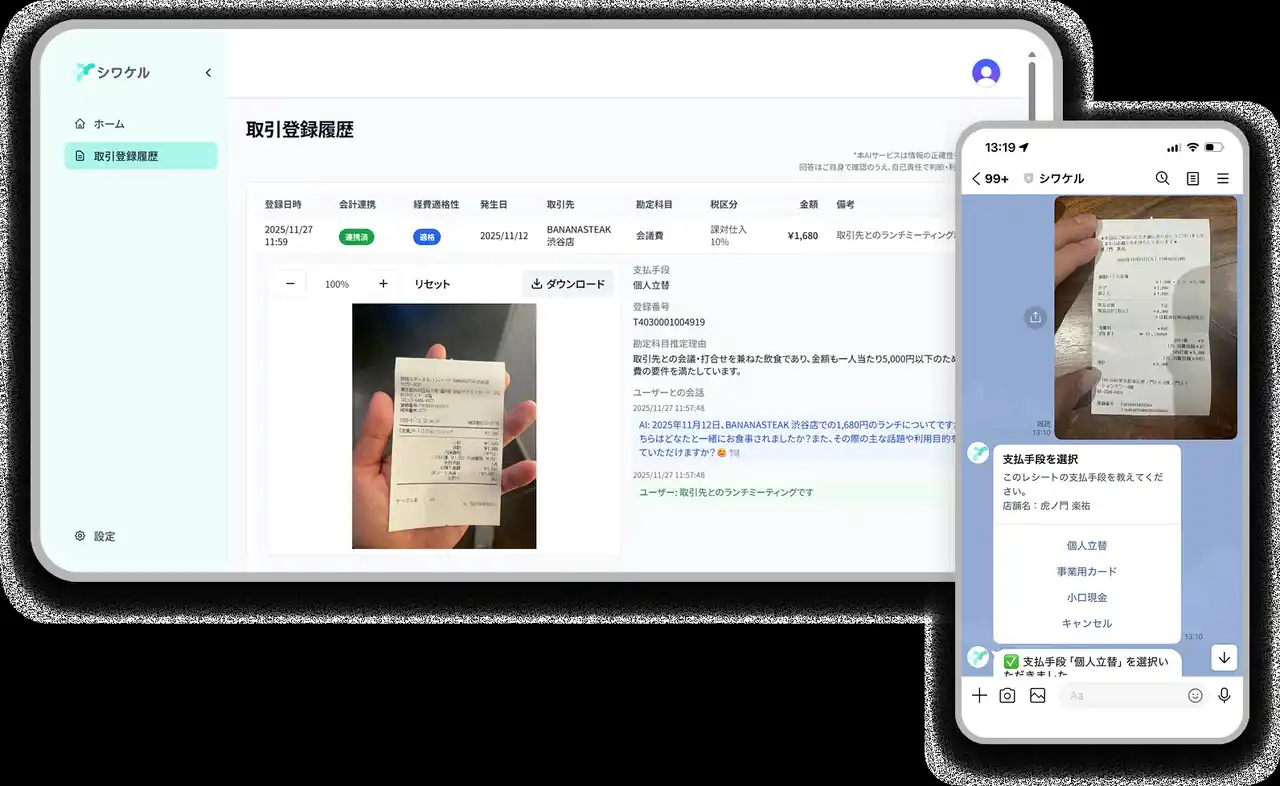1280x786 pixels.
Task: Collapse the sidebar with the chevron arrow
Action: tap(208, 73)
